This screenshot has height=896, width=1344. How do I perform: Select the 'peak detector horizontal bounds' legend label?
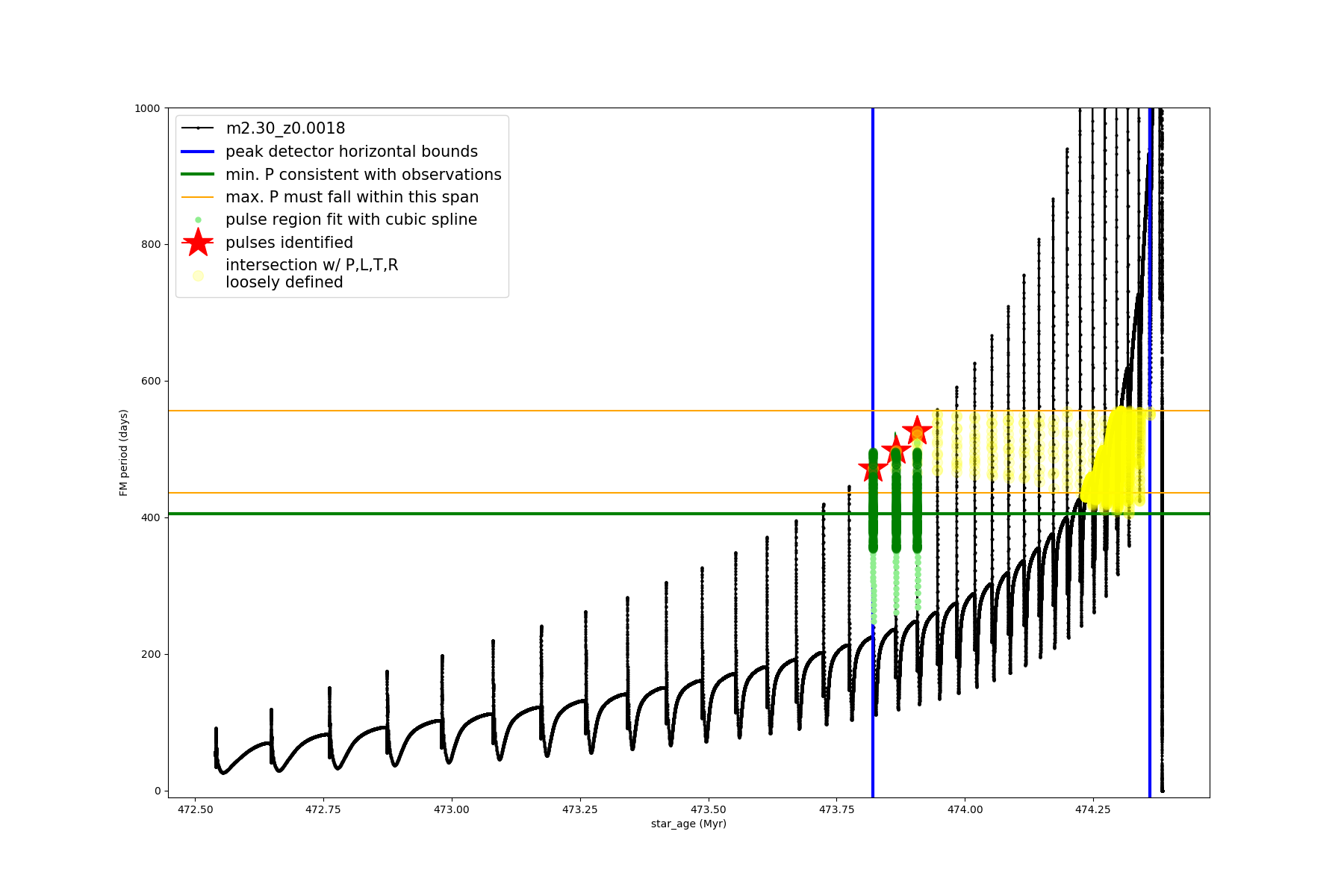(351, 152)
